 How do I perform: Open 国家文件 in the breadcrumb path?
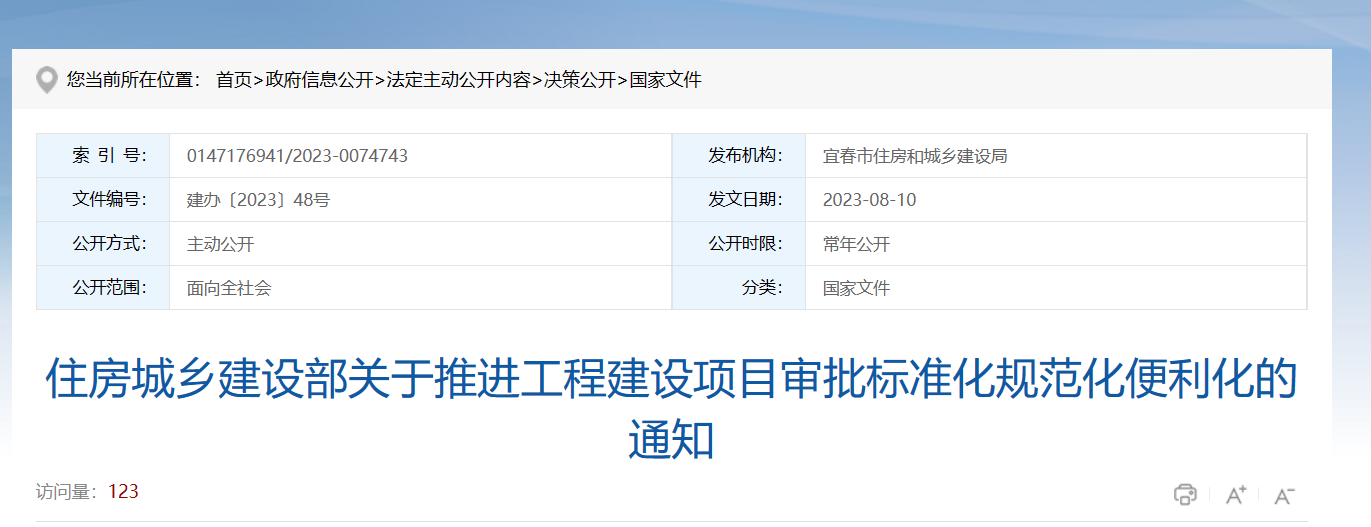[x=666, y=80]
